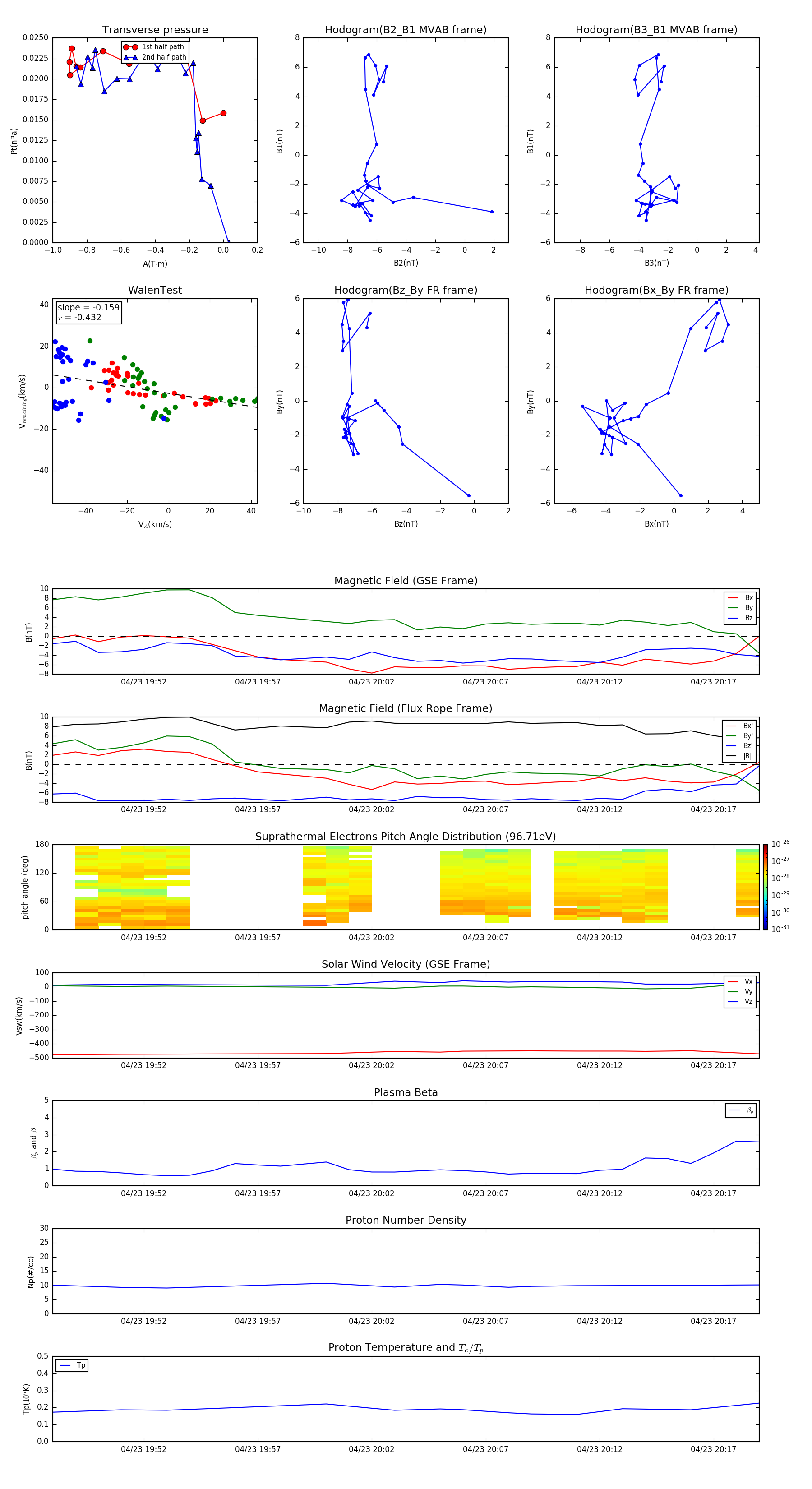Click the "Bx(nT)" x-axis label
This screenshot has width=812, height=1489.
pos(656,524)
